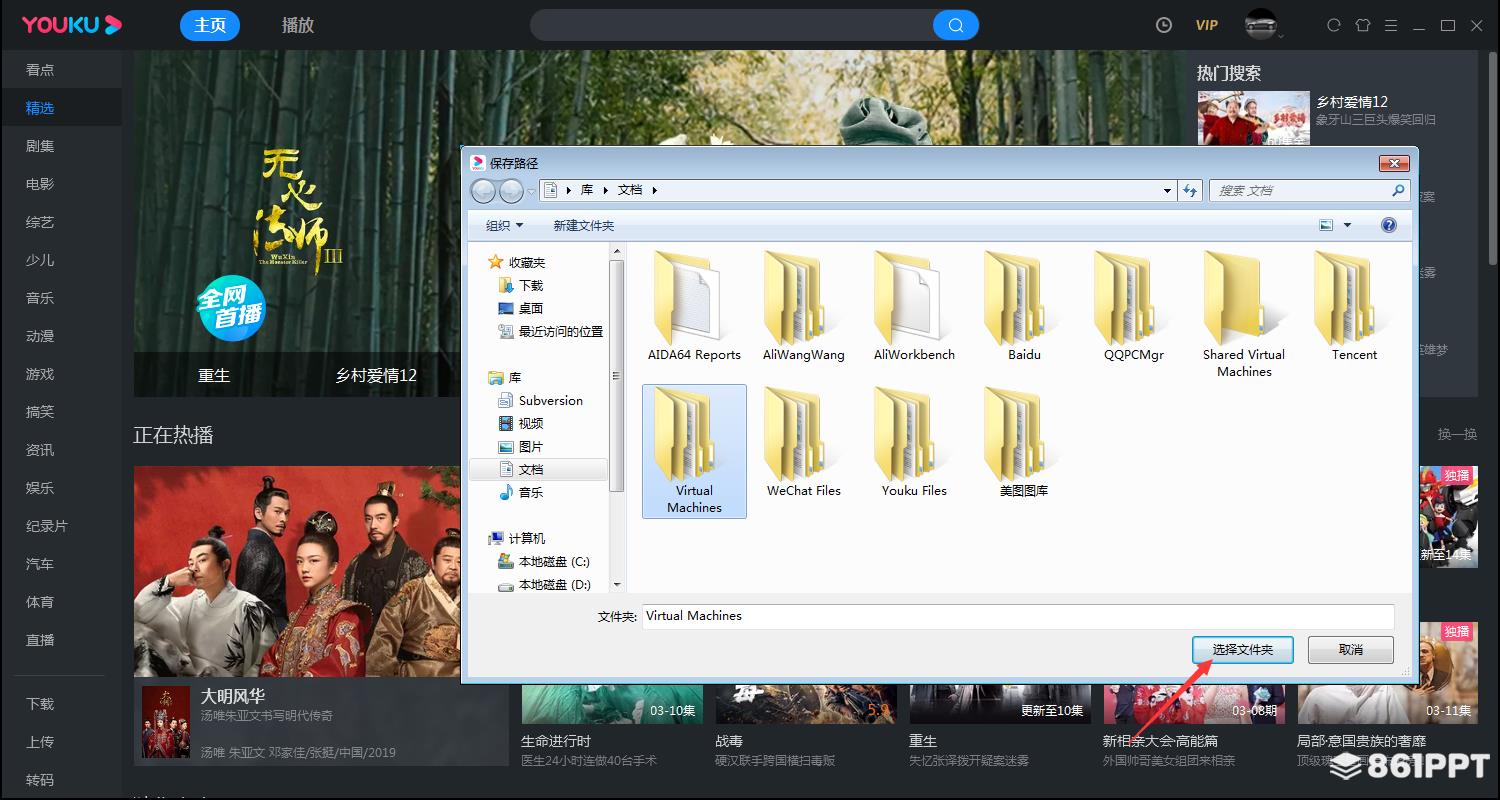Click the 文件夹 name input field
Screen dimensions: 1500x800
click(x=1018, y=616)
